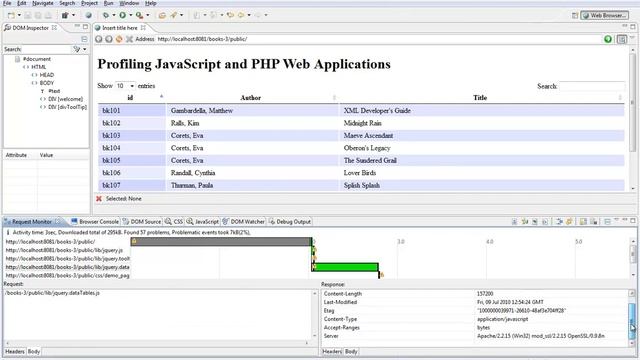Open the Request pane Body tab
This screenshot has width=640, height=360.
[x=33, y=351]
